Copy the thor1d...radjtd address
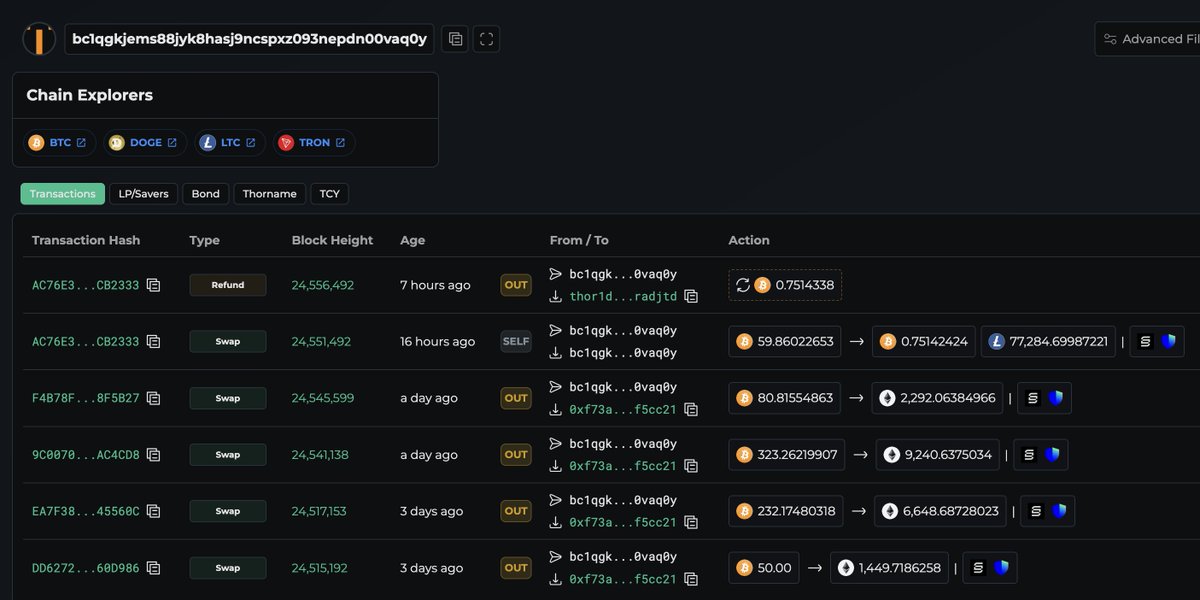 [691, 296]
